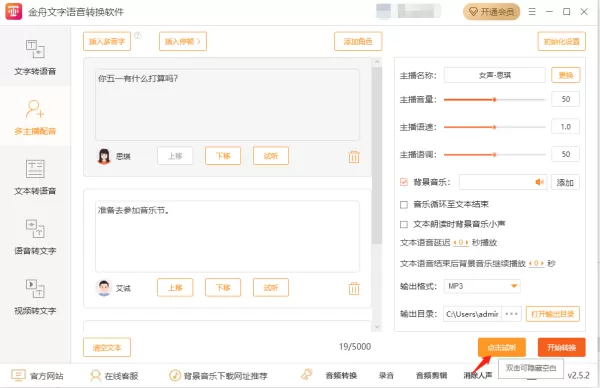
Task: Click the person icon beside 在线客服
Action: click(95, 375)
